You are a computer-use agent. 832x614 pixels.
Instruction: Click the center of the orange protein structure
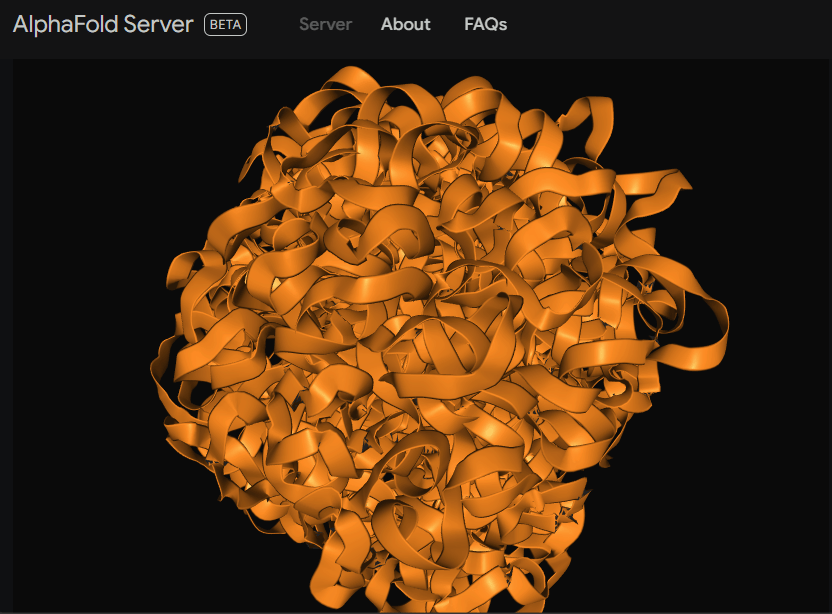coord(430,340)
